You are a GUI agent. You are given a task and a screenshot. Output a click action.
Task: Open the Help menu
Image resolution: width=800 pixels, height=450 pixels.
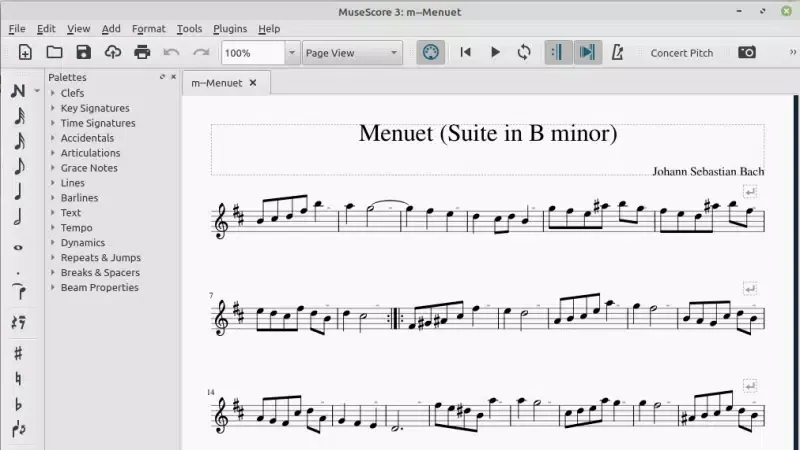pyautogui.click(x=269, y=29)
